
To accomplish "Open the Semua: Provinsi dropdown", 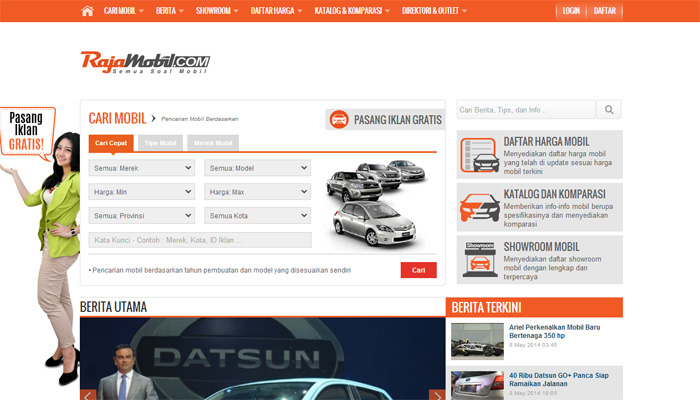I will (142, 216).
